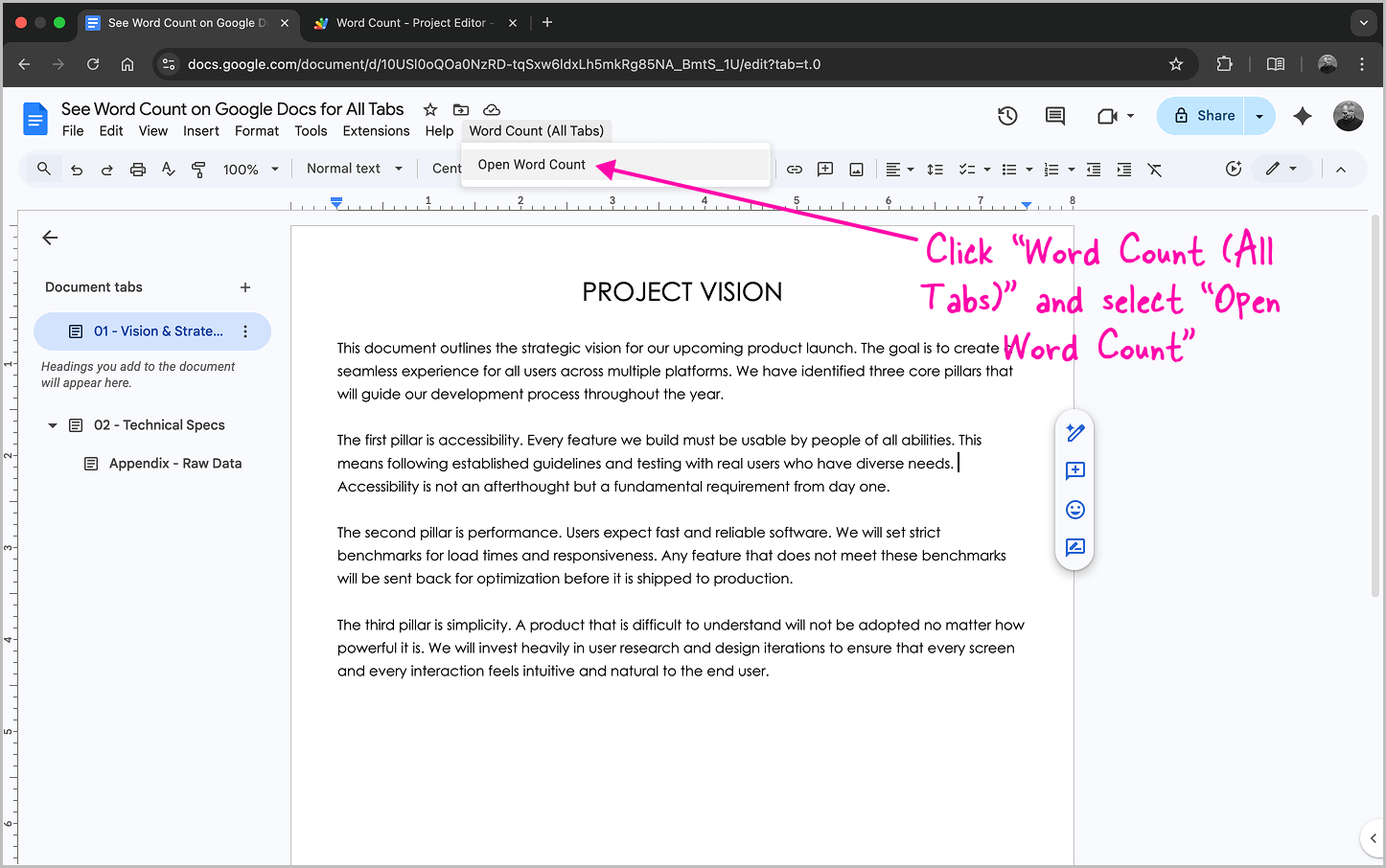Click the spelling and grammar check icon

(168, 169)
